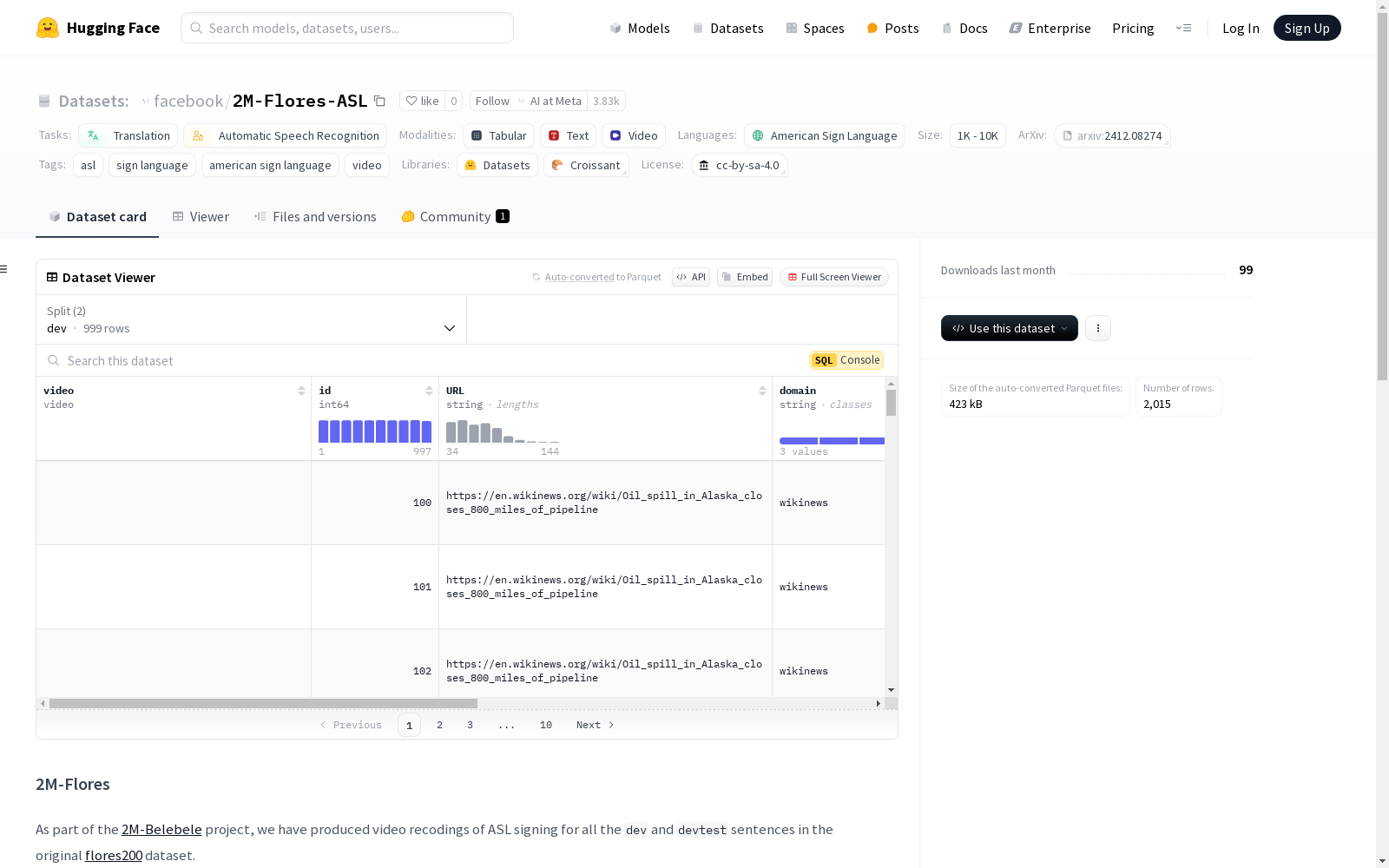This screenshot has height=868, width=1389.
Task: Open the Datasets library tag
Action: (x=497, y=165)
